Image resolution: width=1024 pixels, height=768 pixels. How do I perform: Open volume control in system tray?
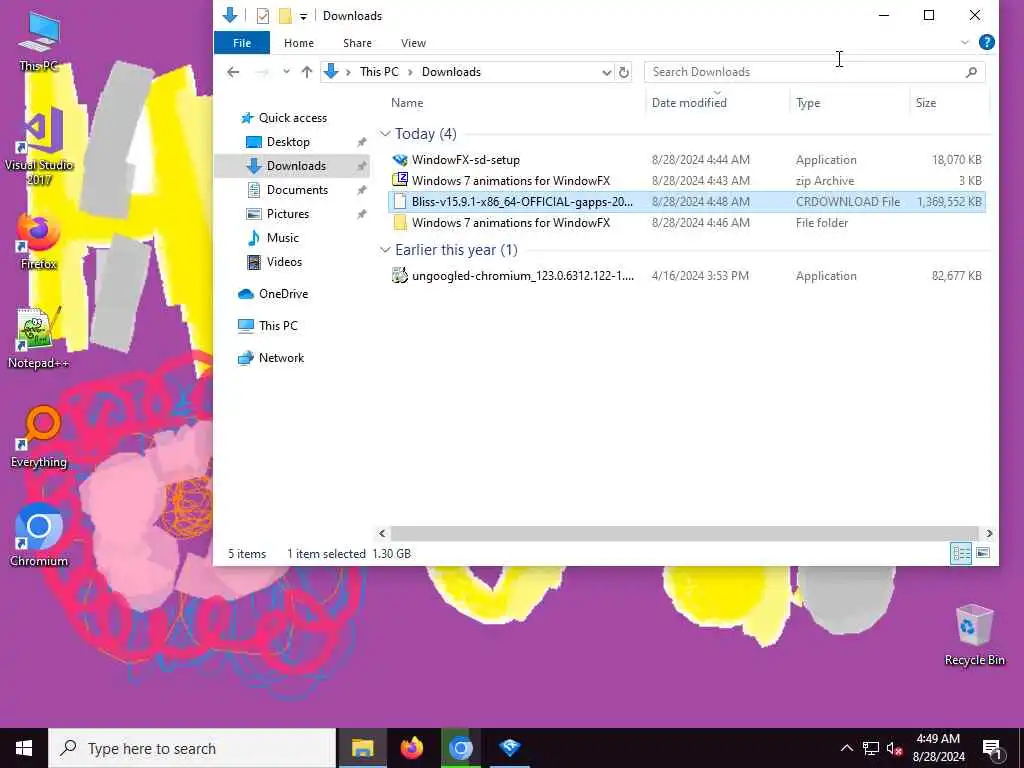tap(894, 748)
